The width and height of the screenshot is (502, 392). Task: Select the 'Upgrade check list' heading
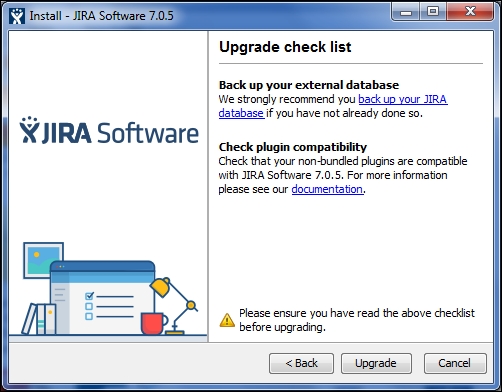tap(285, 47)
